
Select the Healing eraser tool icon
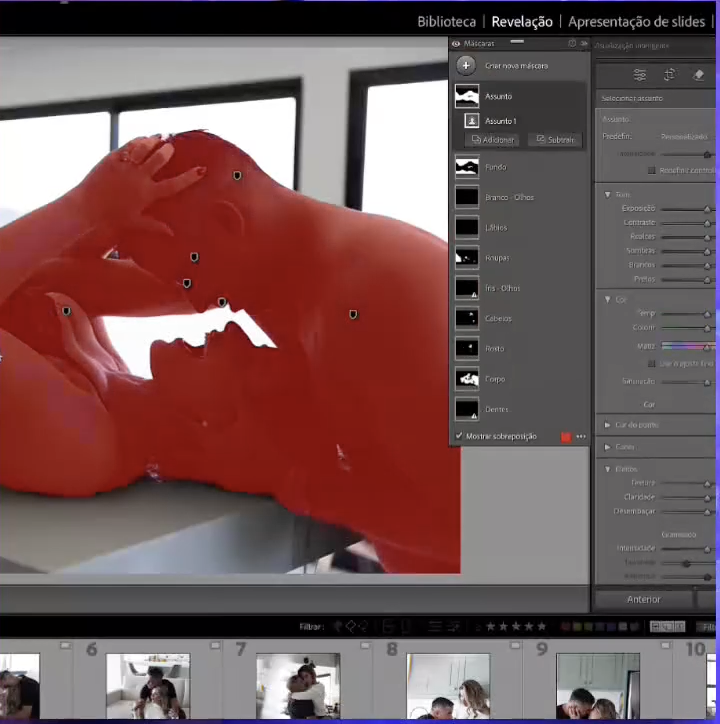[x=698, y=75]
